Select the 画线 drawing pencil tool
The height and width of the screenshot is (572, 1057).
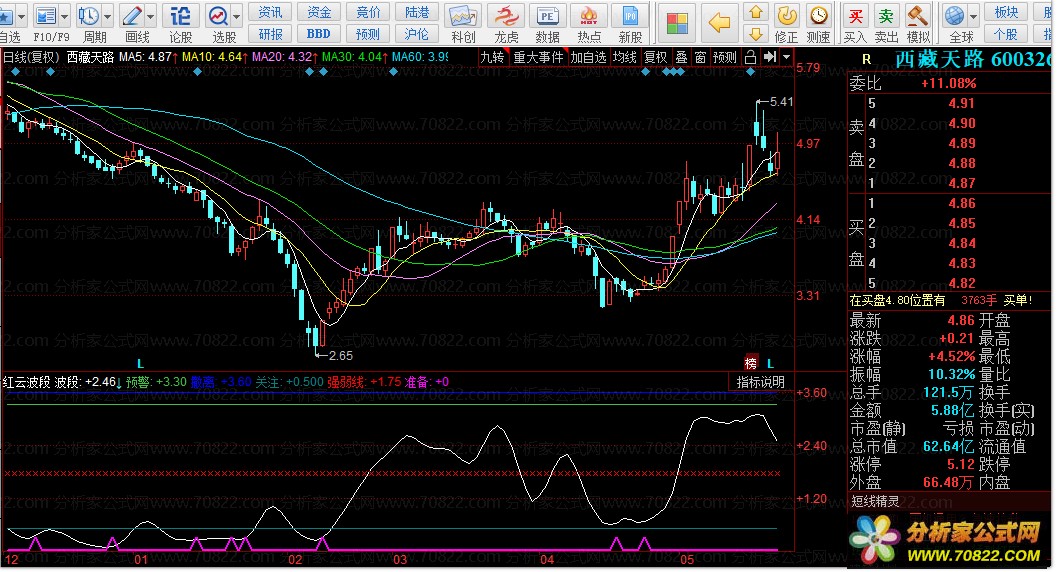point(132,15)
